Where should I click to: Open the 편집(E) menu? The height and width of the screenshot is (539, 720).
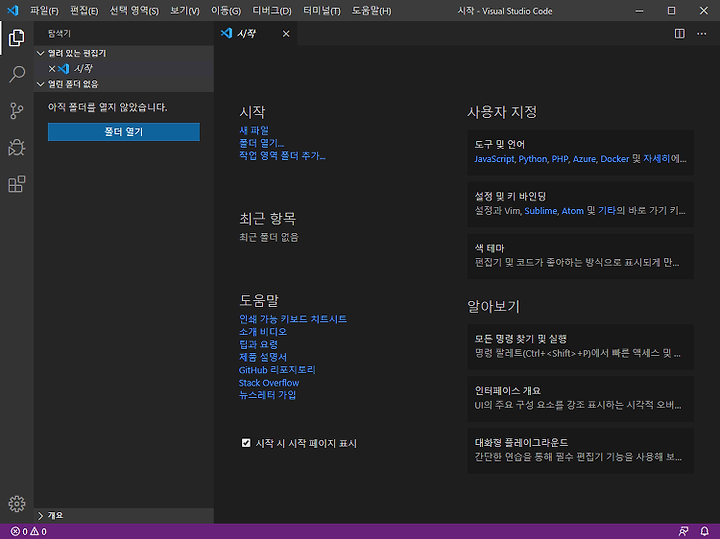tap(84, 11)
